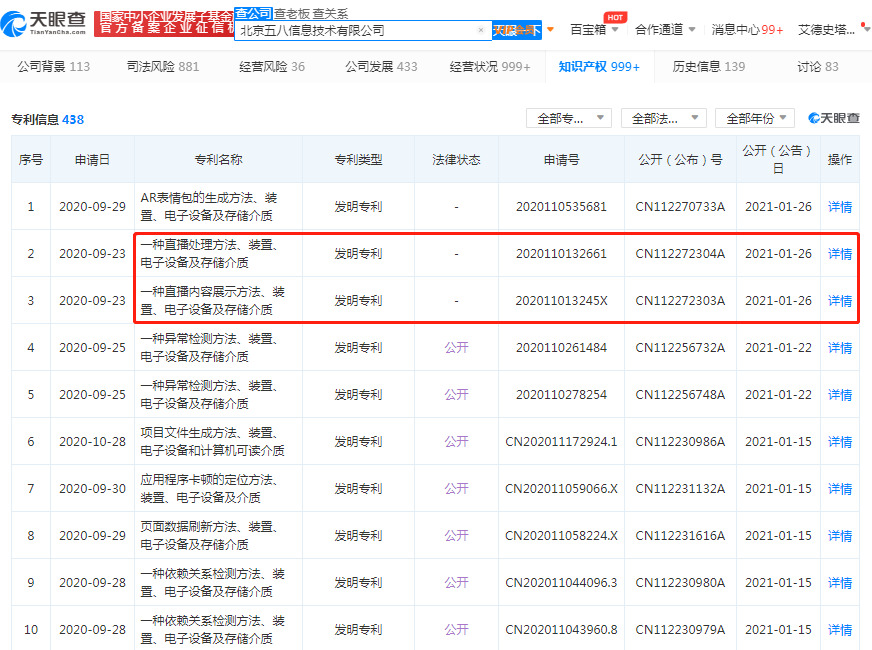View 详情 for 直播内容展示方法 patent
872x650 pixels.
coord(840,301)
